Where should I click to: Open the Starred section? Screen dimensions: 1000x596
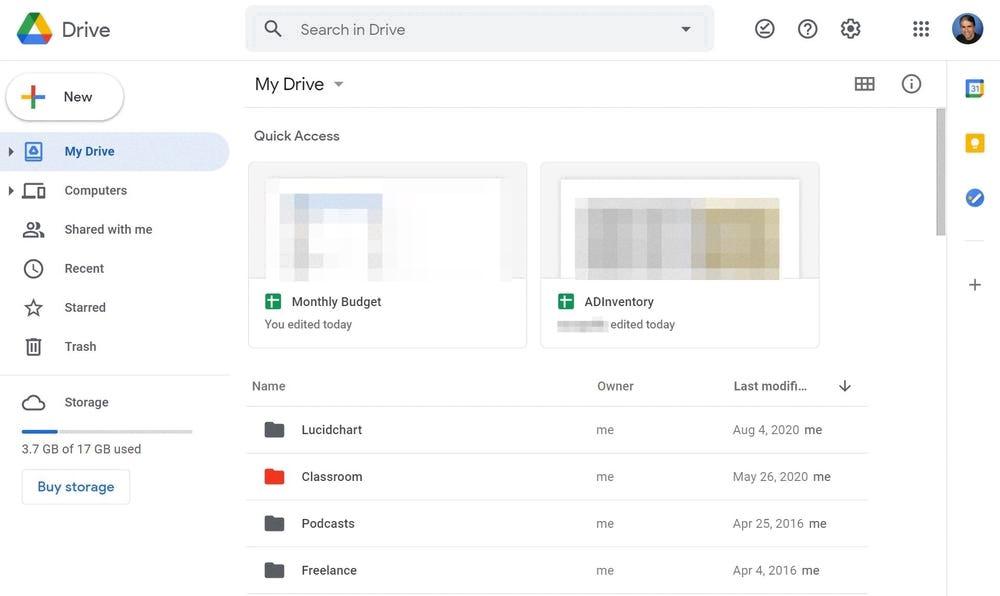[x=85, y=307]
